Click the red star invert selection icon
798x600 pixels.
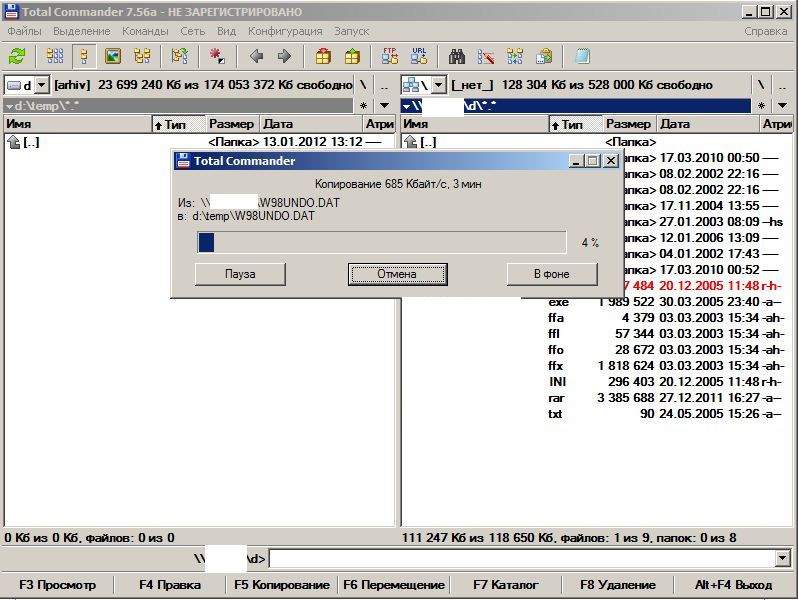coord(218,56)
